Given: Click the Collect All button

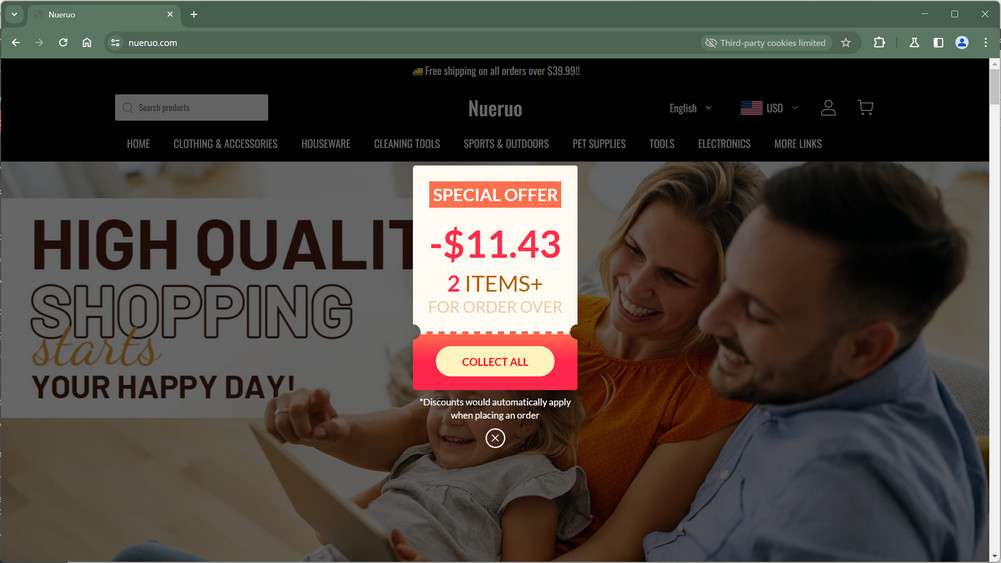Looking at the screenshot, I should click(495, 362).
